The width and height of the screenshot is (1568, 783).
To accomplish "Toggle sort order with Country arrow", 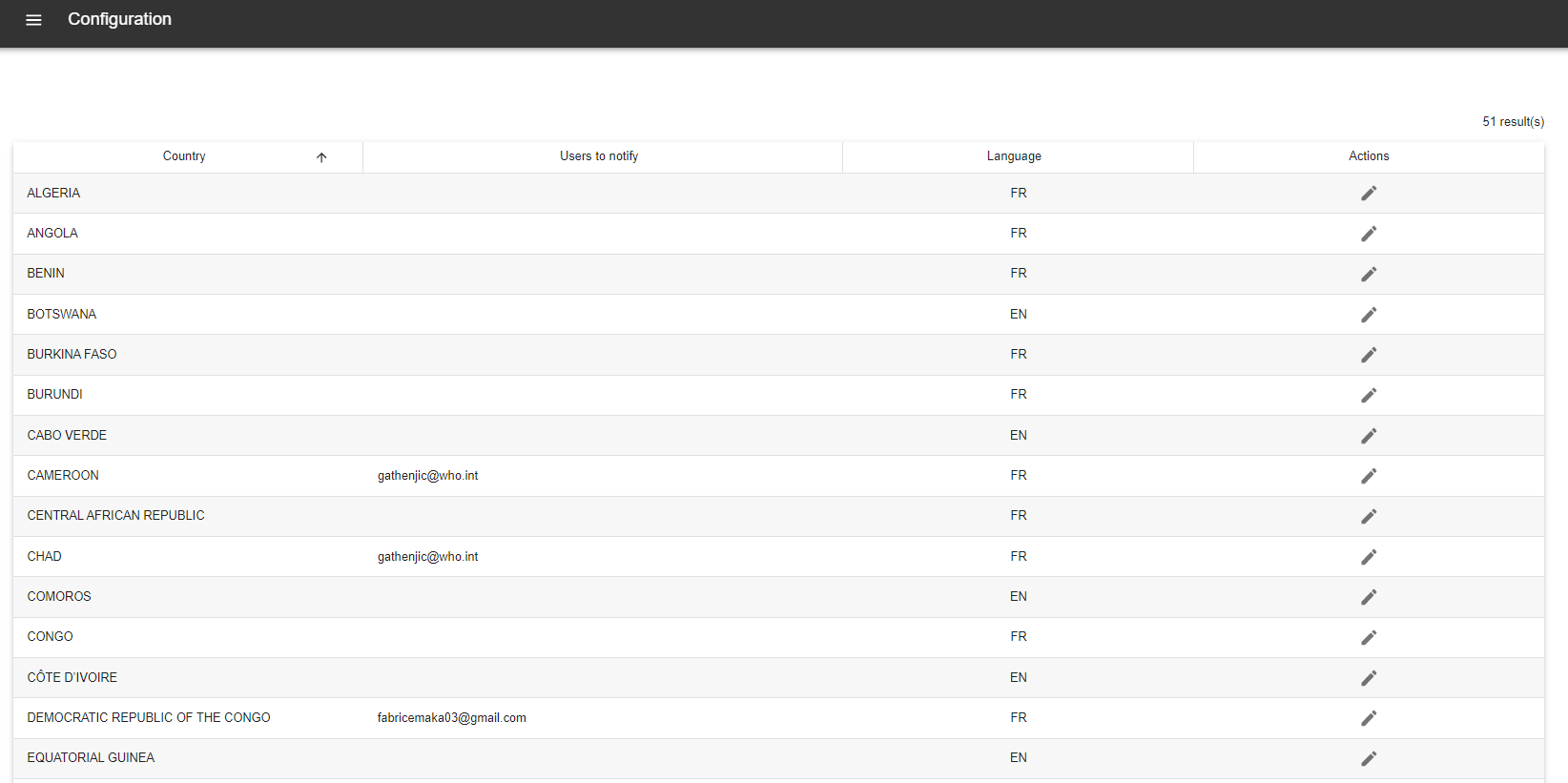I will tap(321, 157).
